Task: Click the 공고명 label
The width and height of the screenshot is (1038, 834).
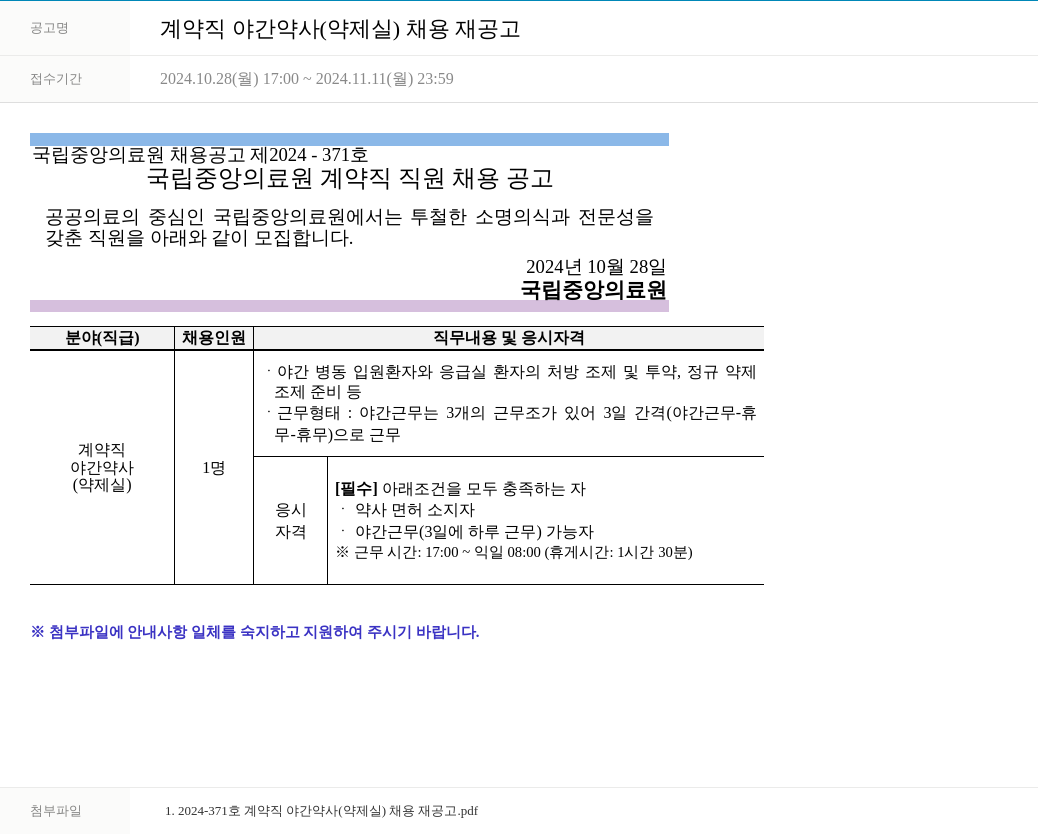Action: coord(49,28)
